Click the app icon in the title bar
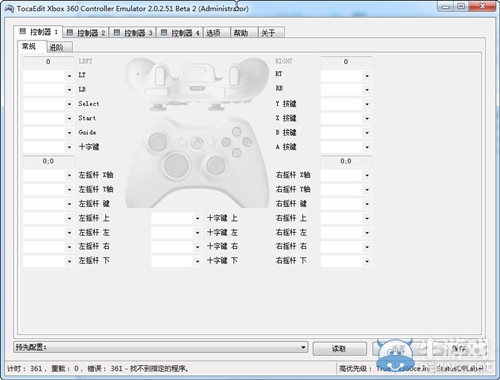 [x=9, y=8]
